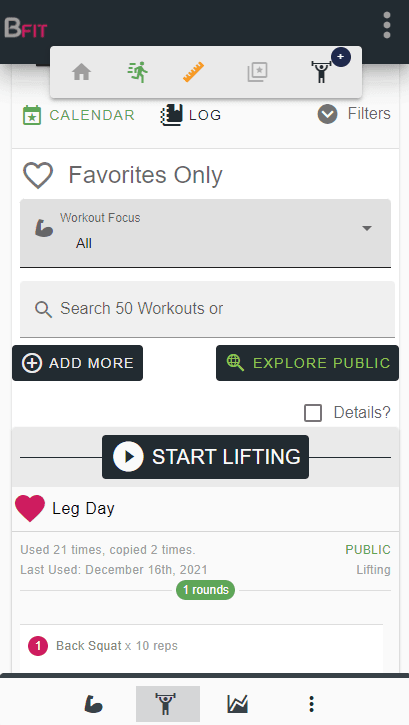The height and width of the screenshot is (725, 409).
Task: Open the three-dot menu in header
Action: 387,25
